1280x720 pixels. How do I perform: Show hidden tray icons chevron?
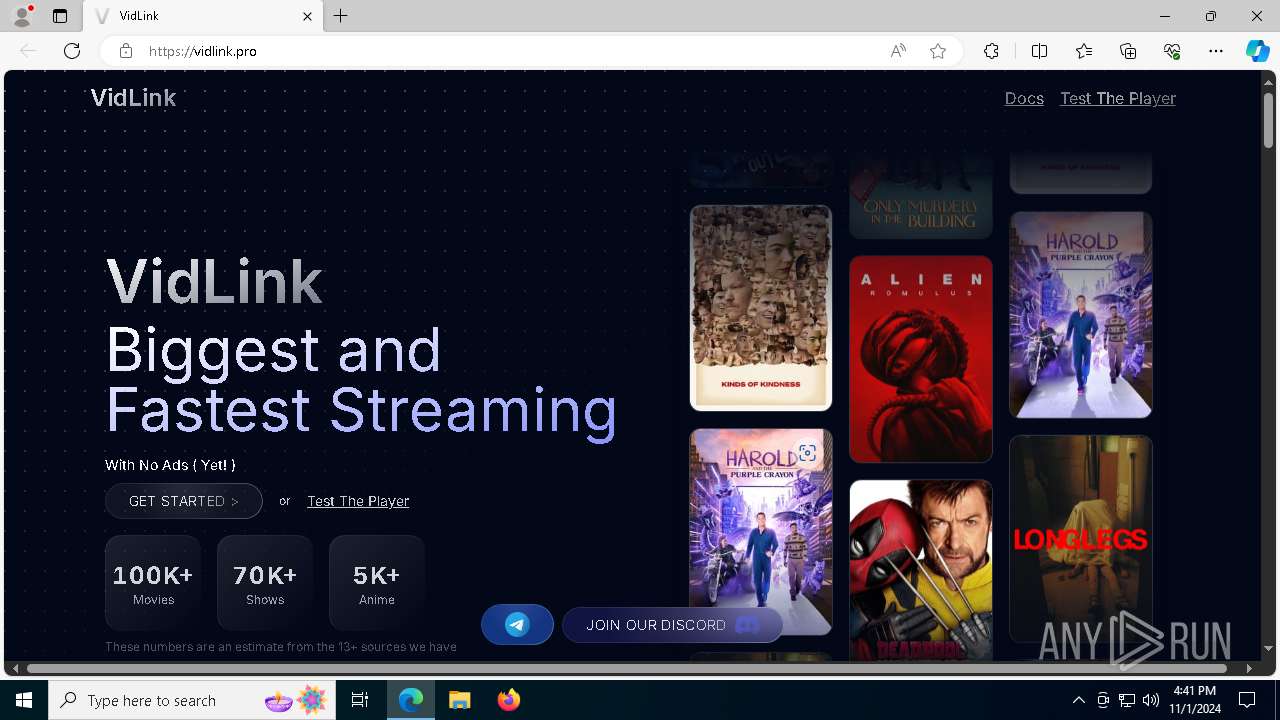(1078, 700)
